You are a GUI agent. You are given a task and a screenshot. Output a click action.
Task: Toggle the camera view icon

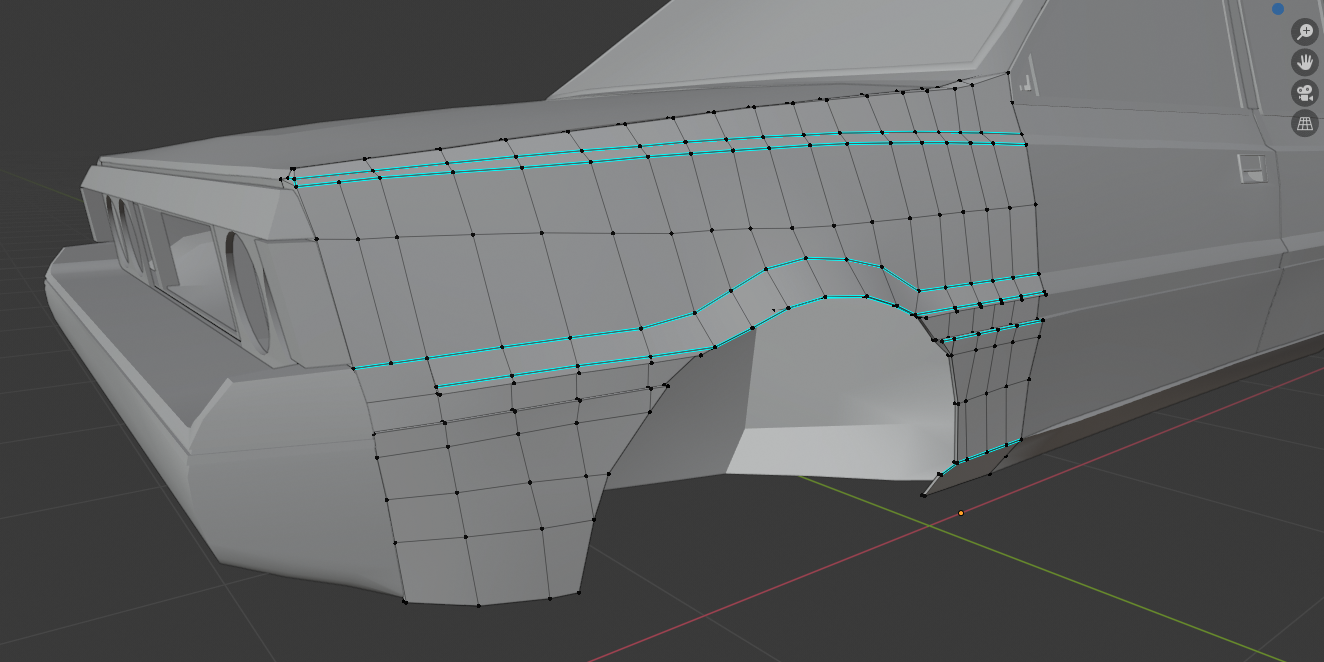click(1304, 93)
